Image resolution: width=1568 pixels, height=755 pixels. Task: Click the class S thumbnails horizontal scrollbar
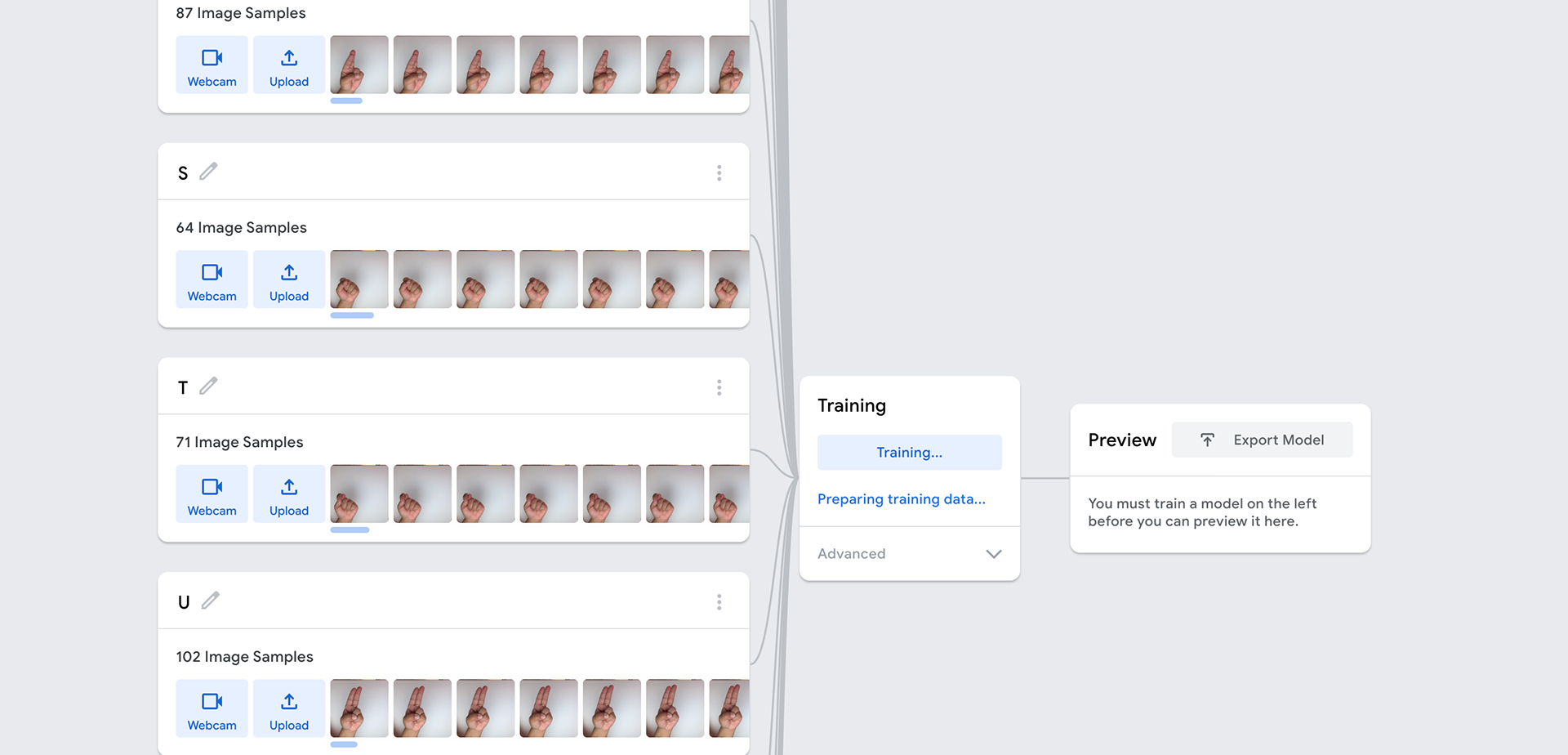[x=352, y=315]
